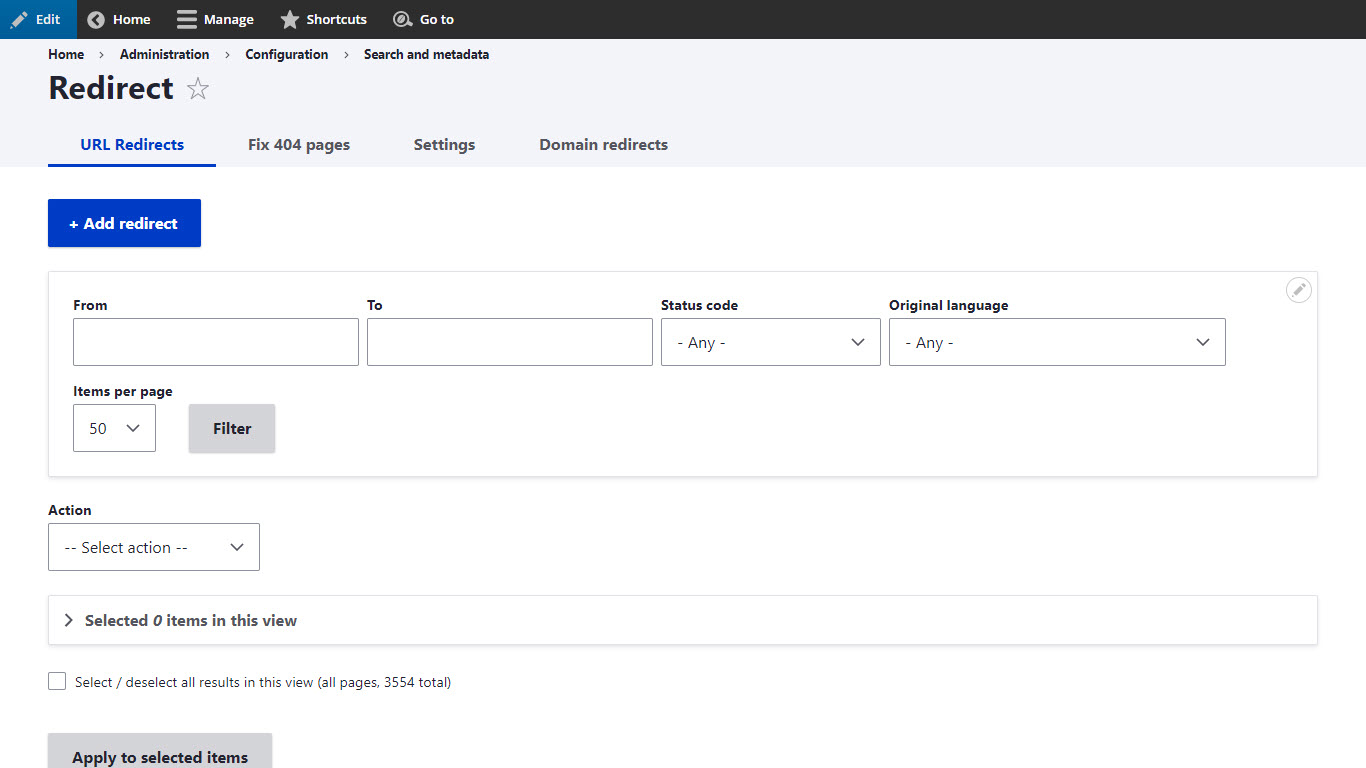Open the Manage hamburger menu
The height and width of the screenshot is (768, 1366).
pos(187,19)
